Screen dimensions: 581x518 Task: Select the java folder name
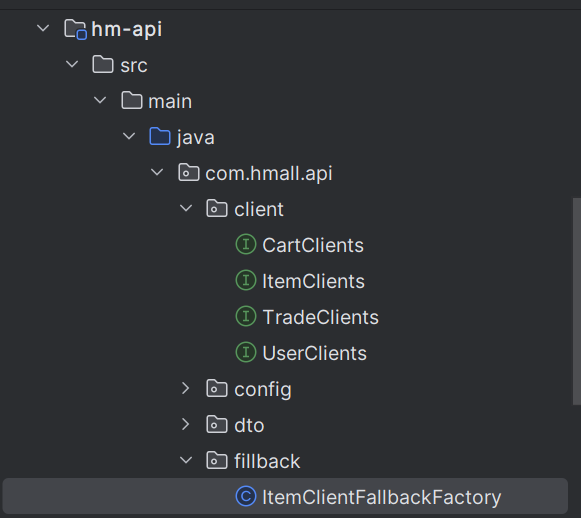(196, 138)
